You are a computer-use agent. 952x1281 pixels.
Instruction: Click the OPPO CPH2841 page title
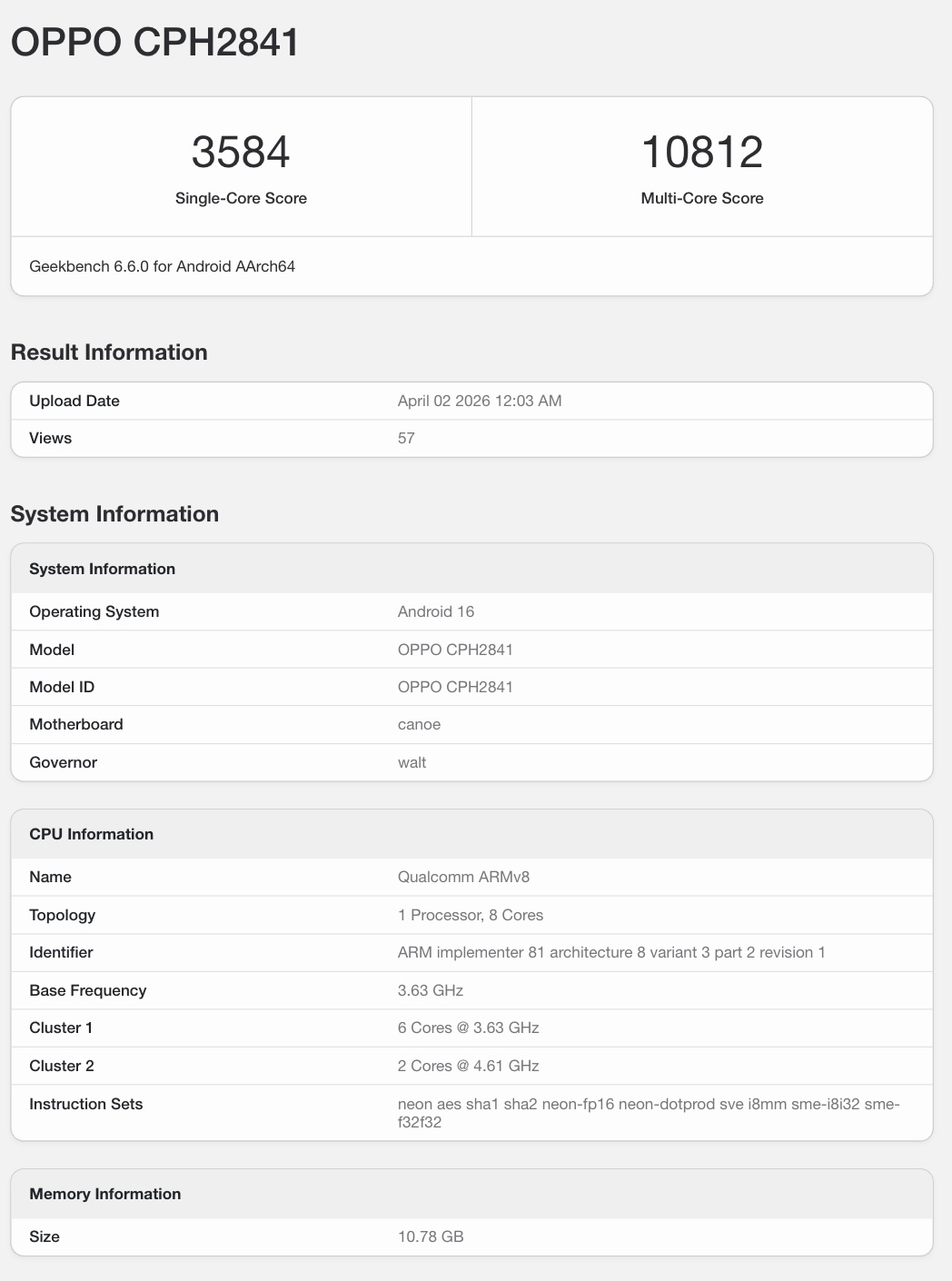coord(154,43)
